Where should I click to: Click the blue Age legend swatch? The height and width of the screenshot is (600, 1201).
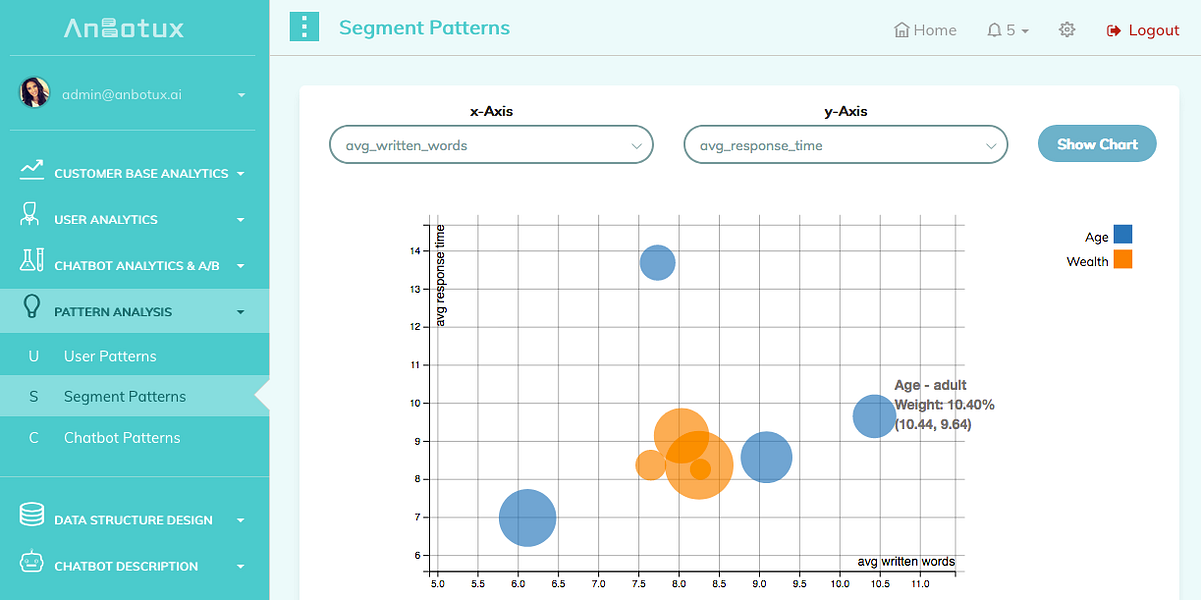[1122, 235]
